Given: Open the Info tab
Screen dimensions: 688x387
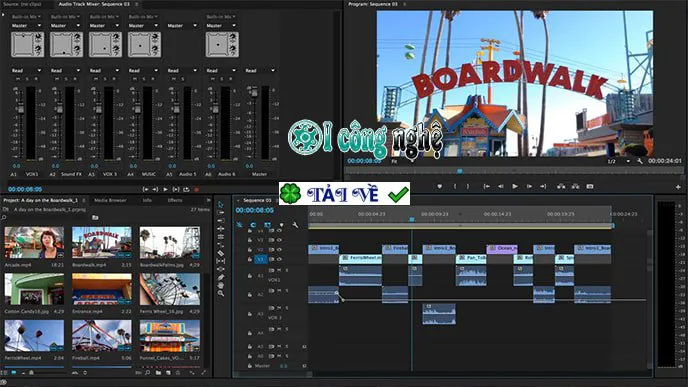Looking at the screenshot, I should (147, 200).
